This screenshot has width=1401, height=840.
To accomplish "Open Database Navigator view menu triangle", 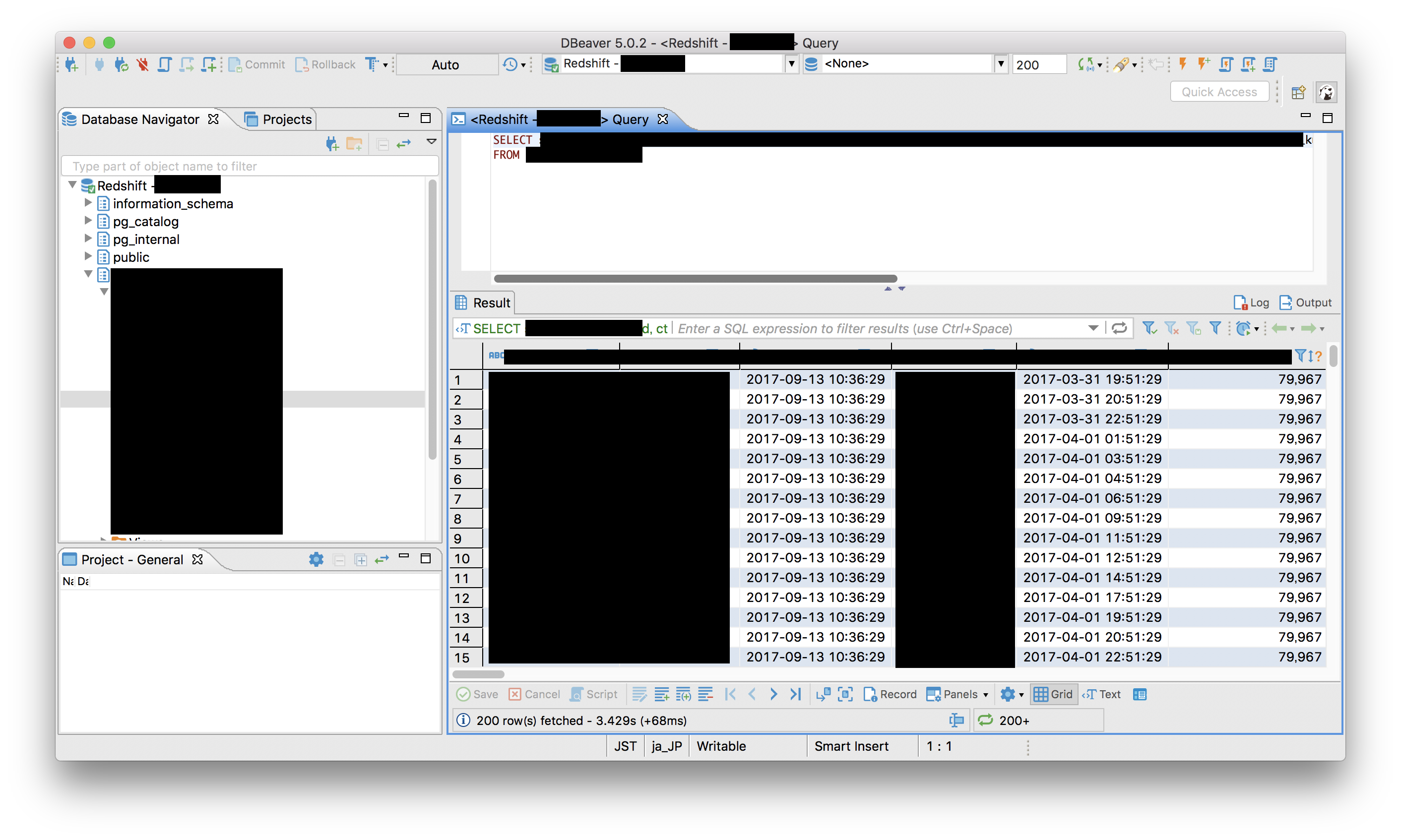I will [x=432, y=142].
